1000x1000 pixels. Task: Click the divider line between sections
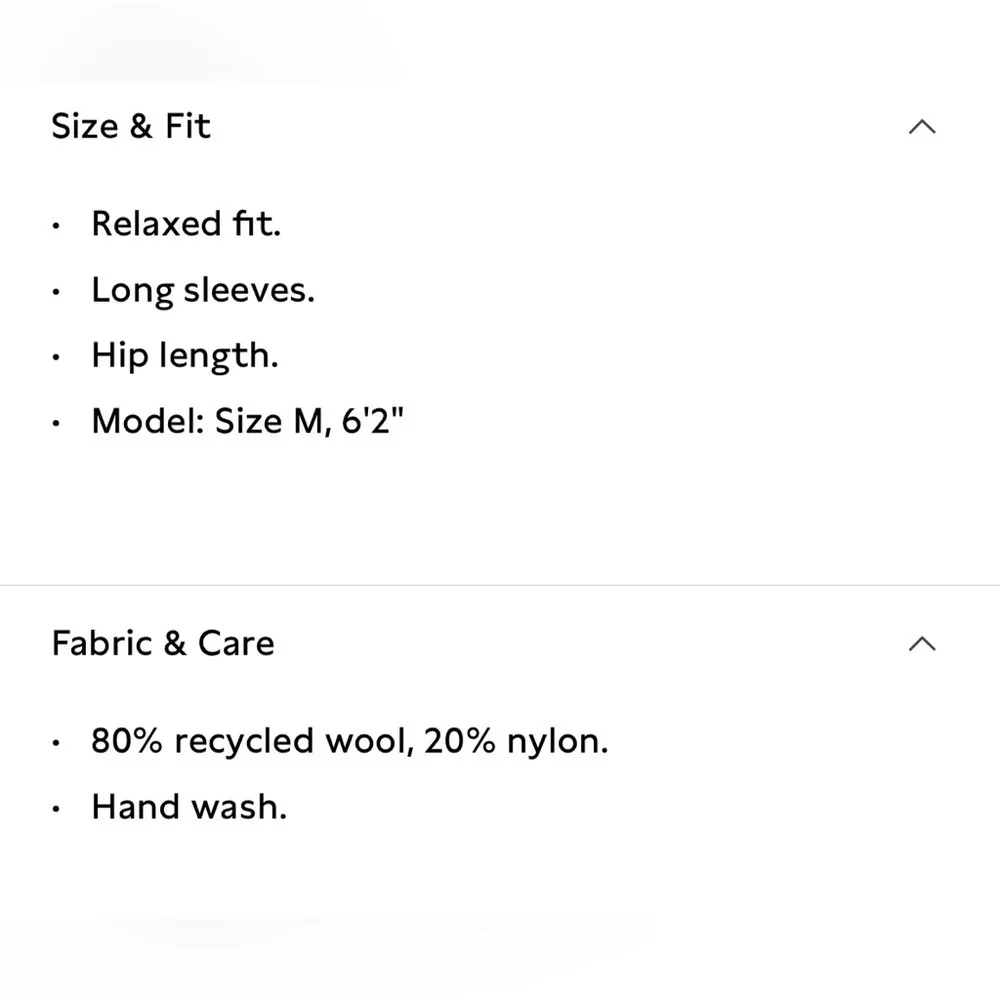coord(500,585)
